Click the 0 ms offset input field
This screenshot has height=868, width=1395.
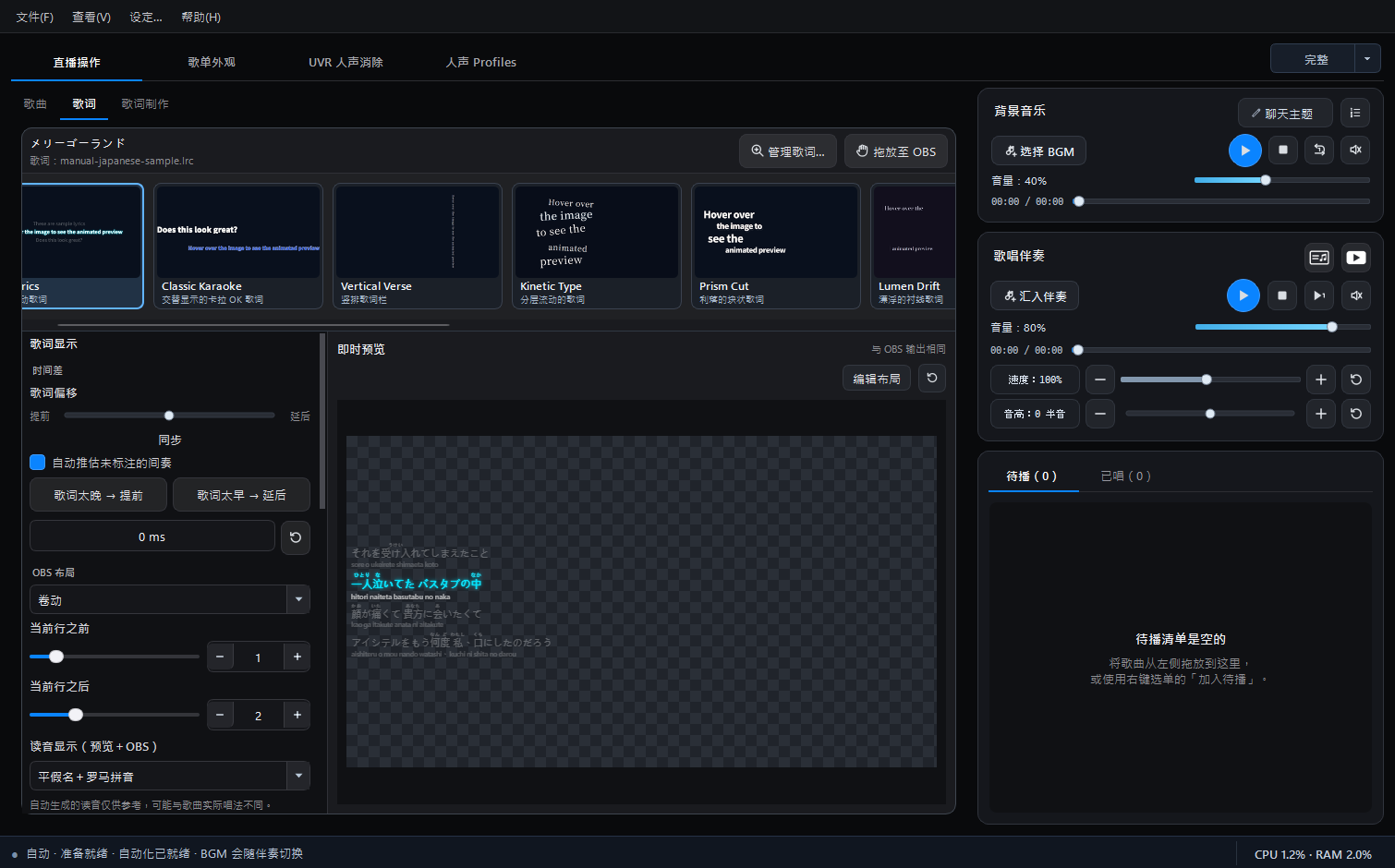click(152, 537)
